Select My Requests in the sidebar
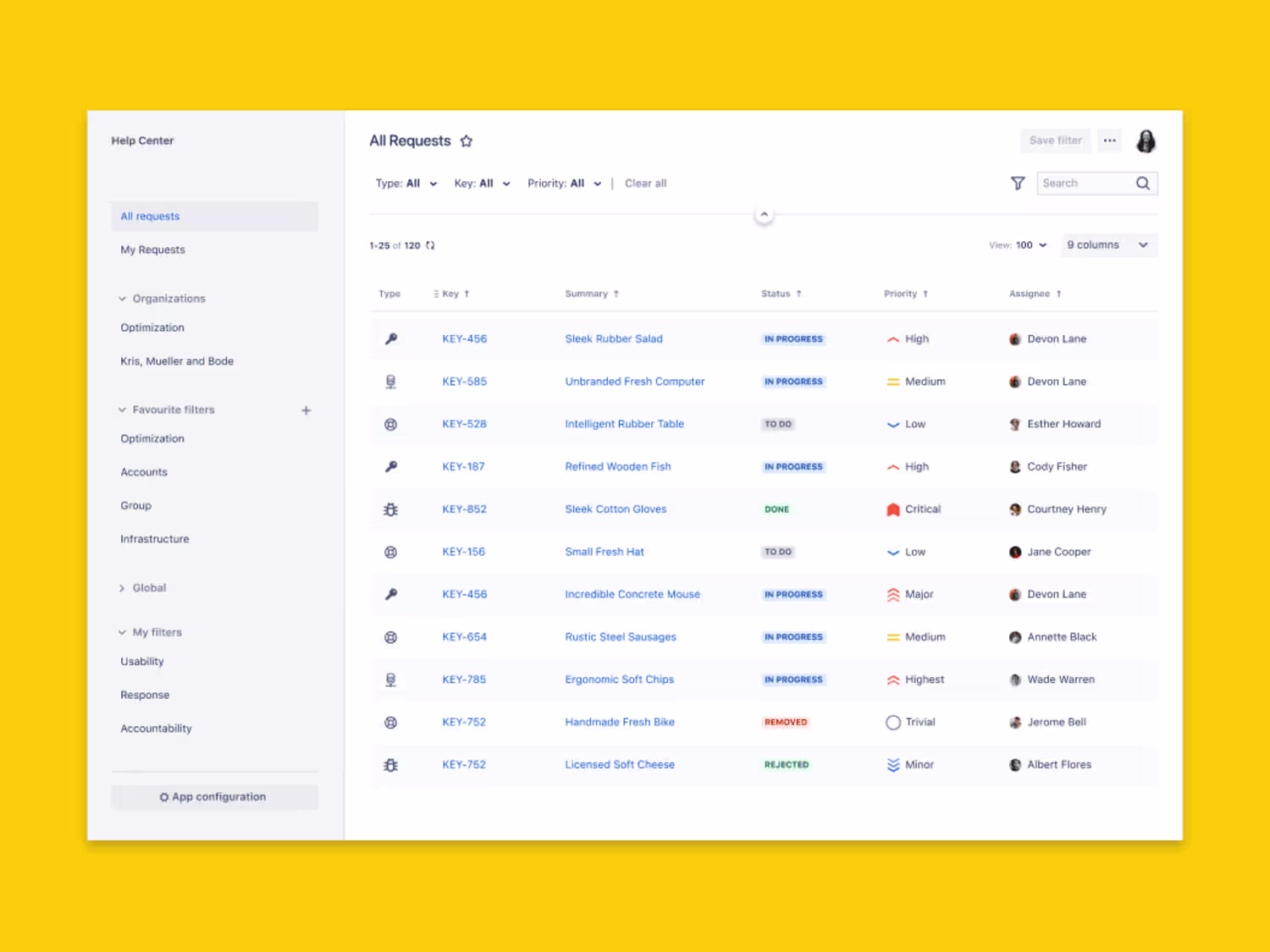The image size is (1270, 952). [152, 250]
